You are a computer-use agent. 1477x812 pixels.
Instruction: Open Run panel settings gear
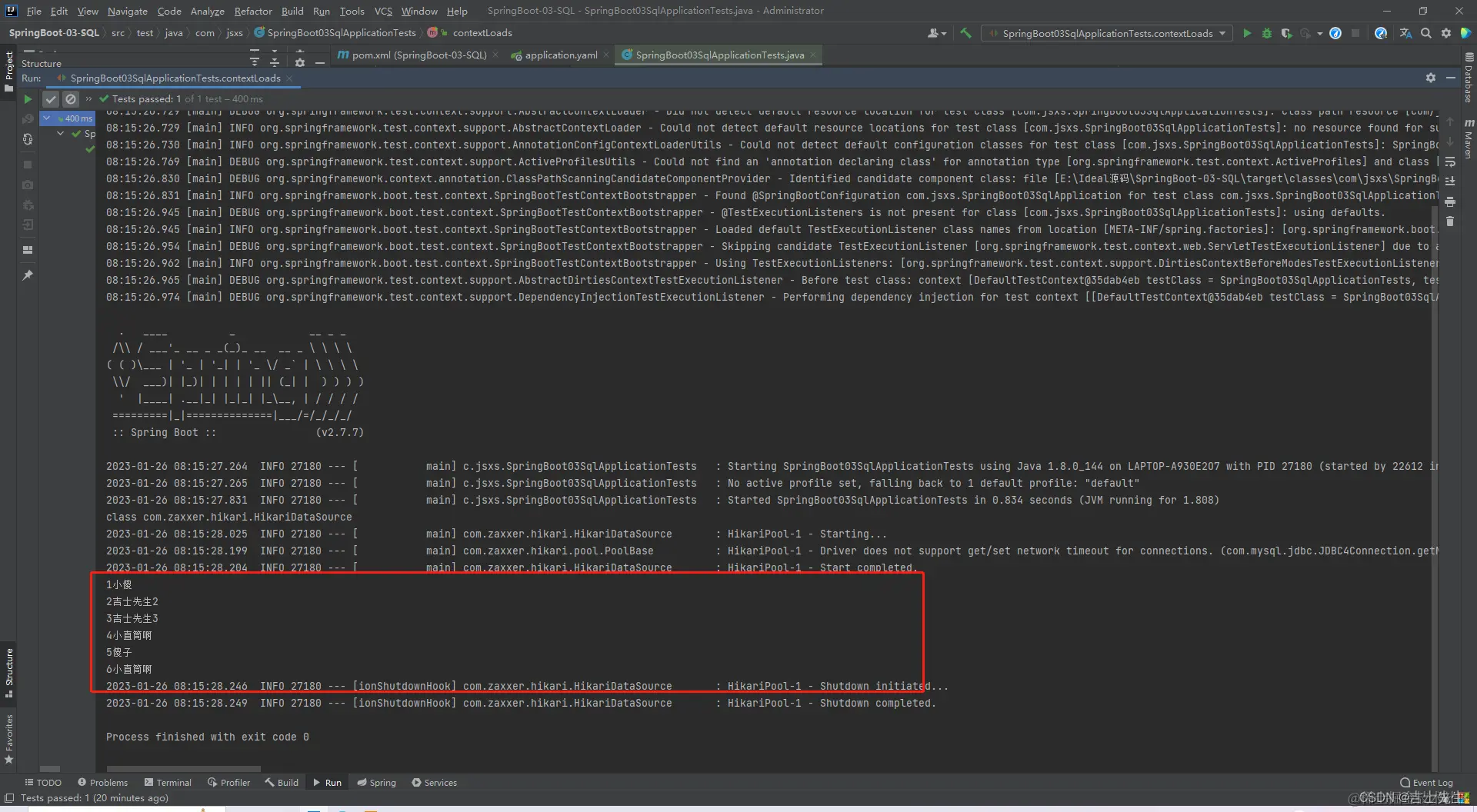click(1431, 78)
